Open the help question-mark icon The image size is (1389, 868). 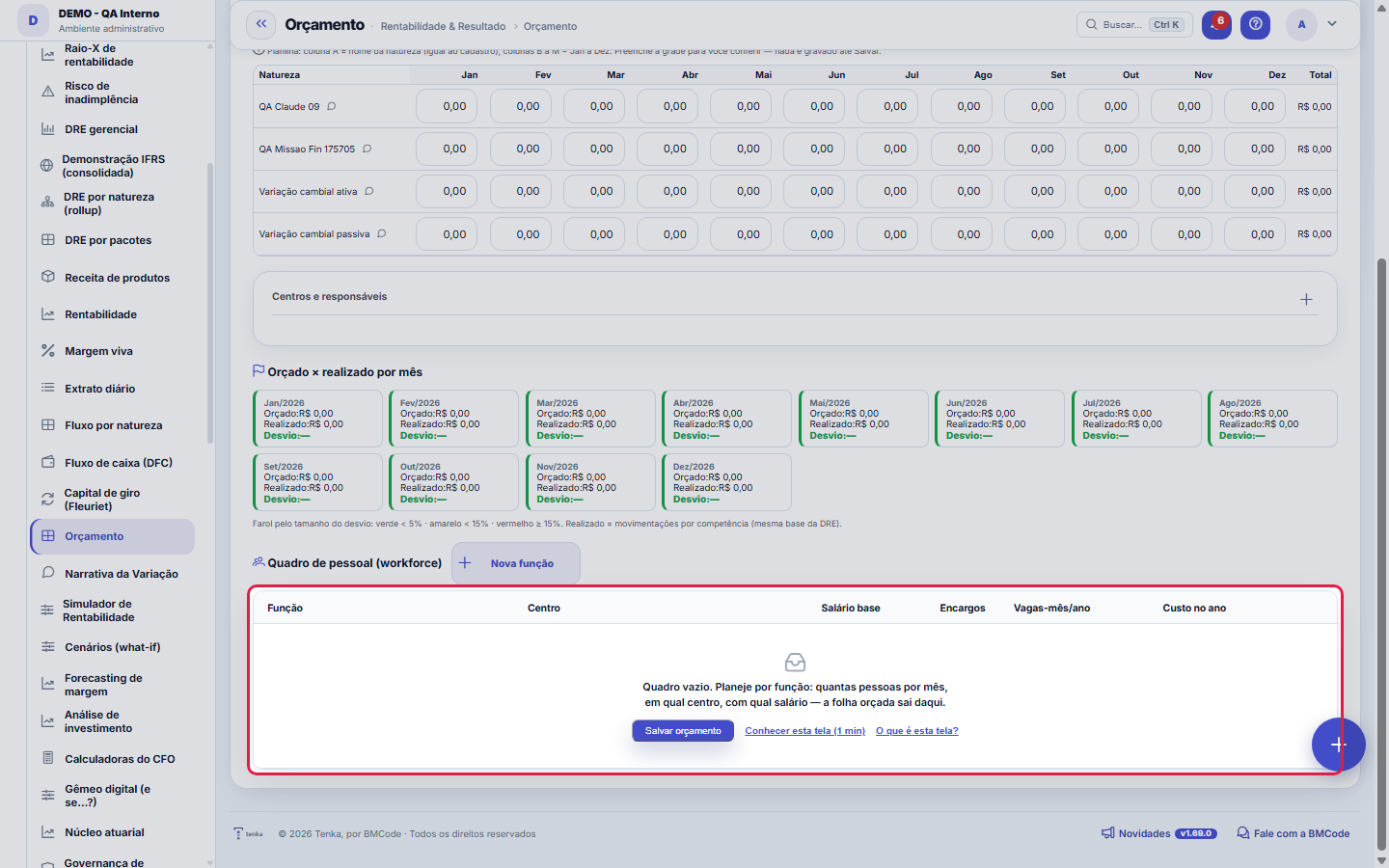pos(1255,25)
